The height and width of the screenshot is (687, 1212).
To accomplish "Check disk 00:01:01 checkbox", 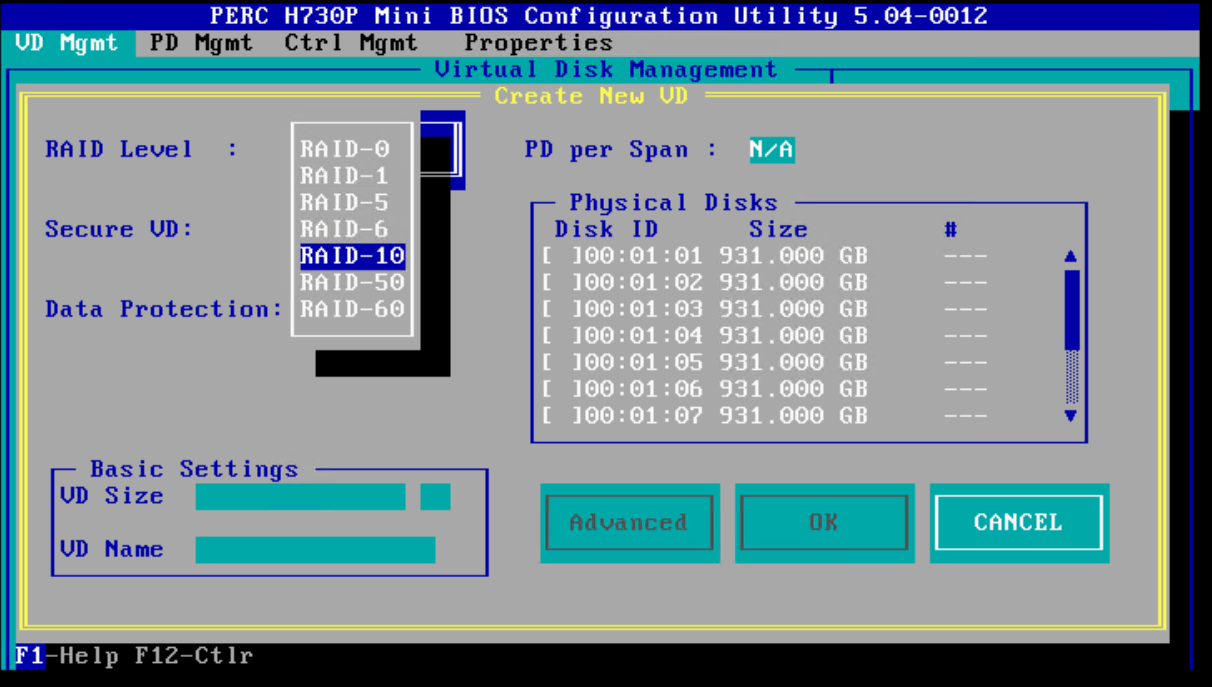I will [562, 256].
